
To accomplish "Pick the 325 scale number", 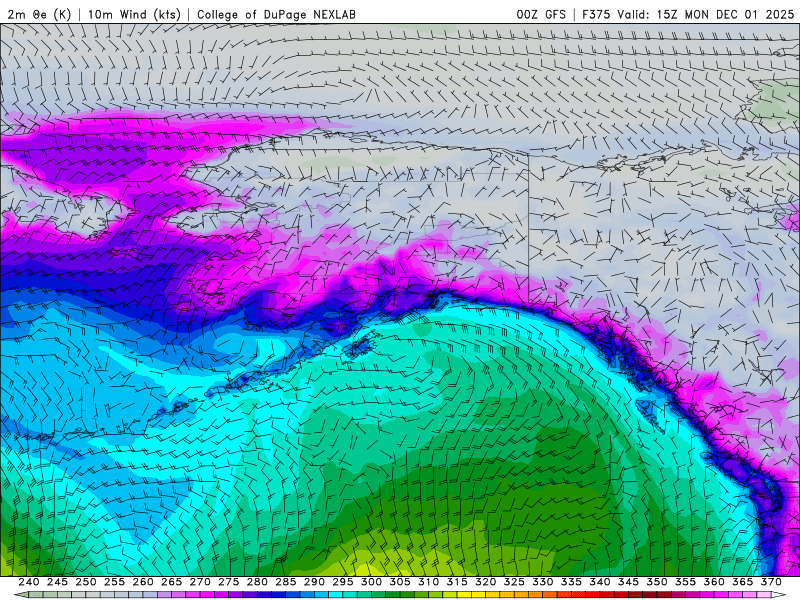I will 514,582.
